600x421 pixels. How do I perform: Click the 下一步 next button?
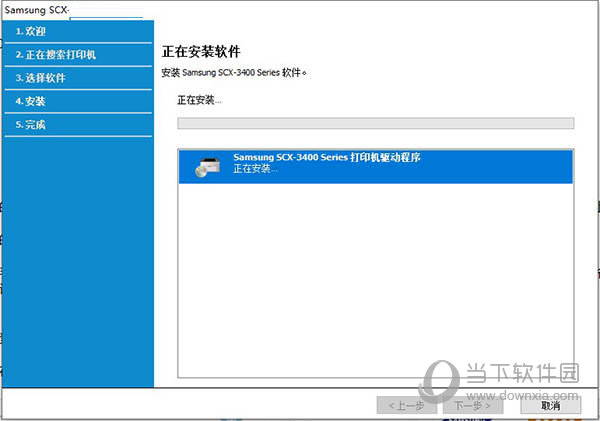pos(473,405)
